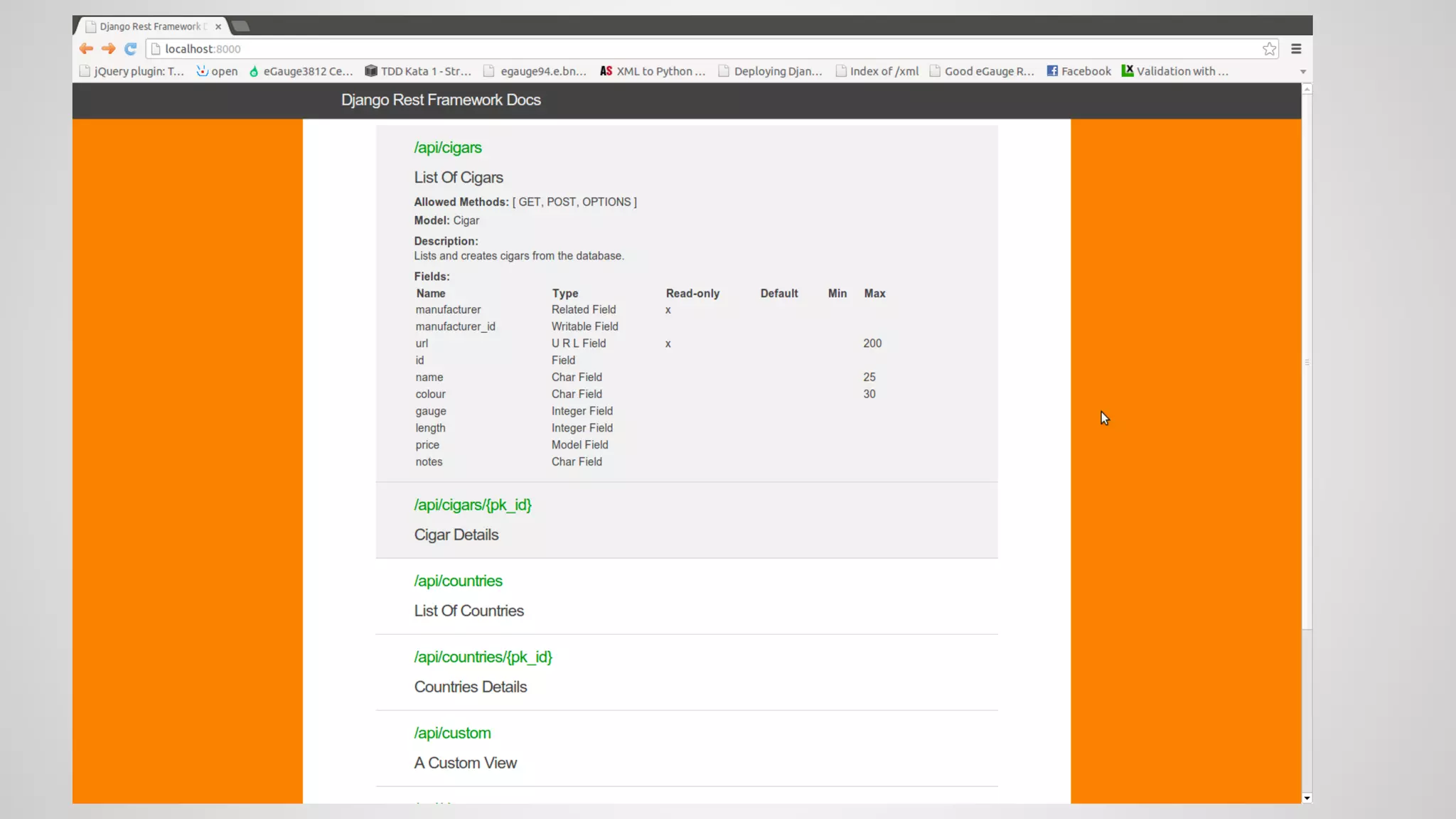Image resolution: width=1456 pixels, height=819 pixels.
Task: Reload the page with the refresh icon
Action: tap(130, 48)
